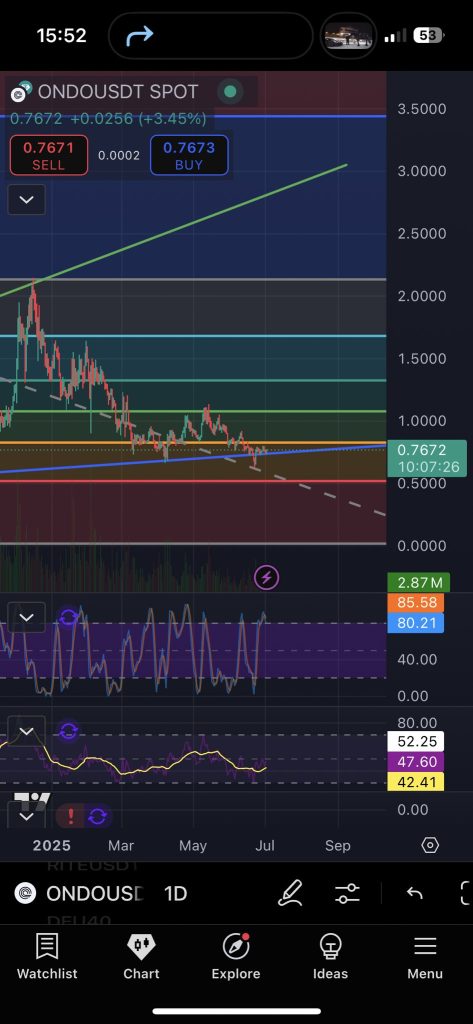Tap the Jul label on time axis
Image resolution: width=473 pixels, height=1024 pixels.
click(x=265, y=845)
